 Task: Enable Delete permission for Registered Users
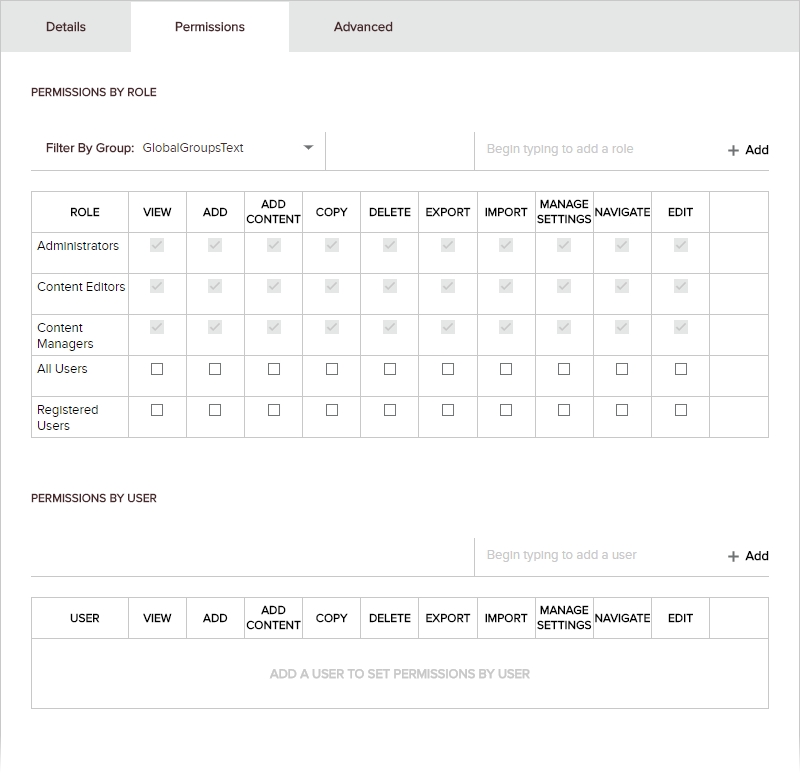tap(390, 410)
